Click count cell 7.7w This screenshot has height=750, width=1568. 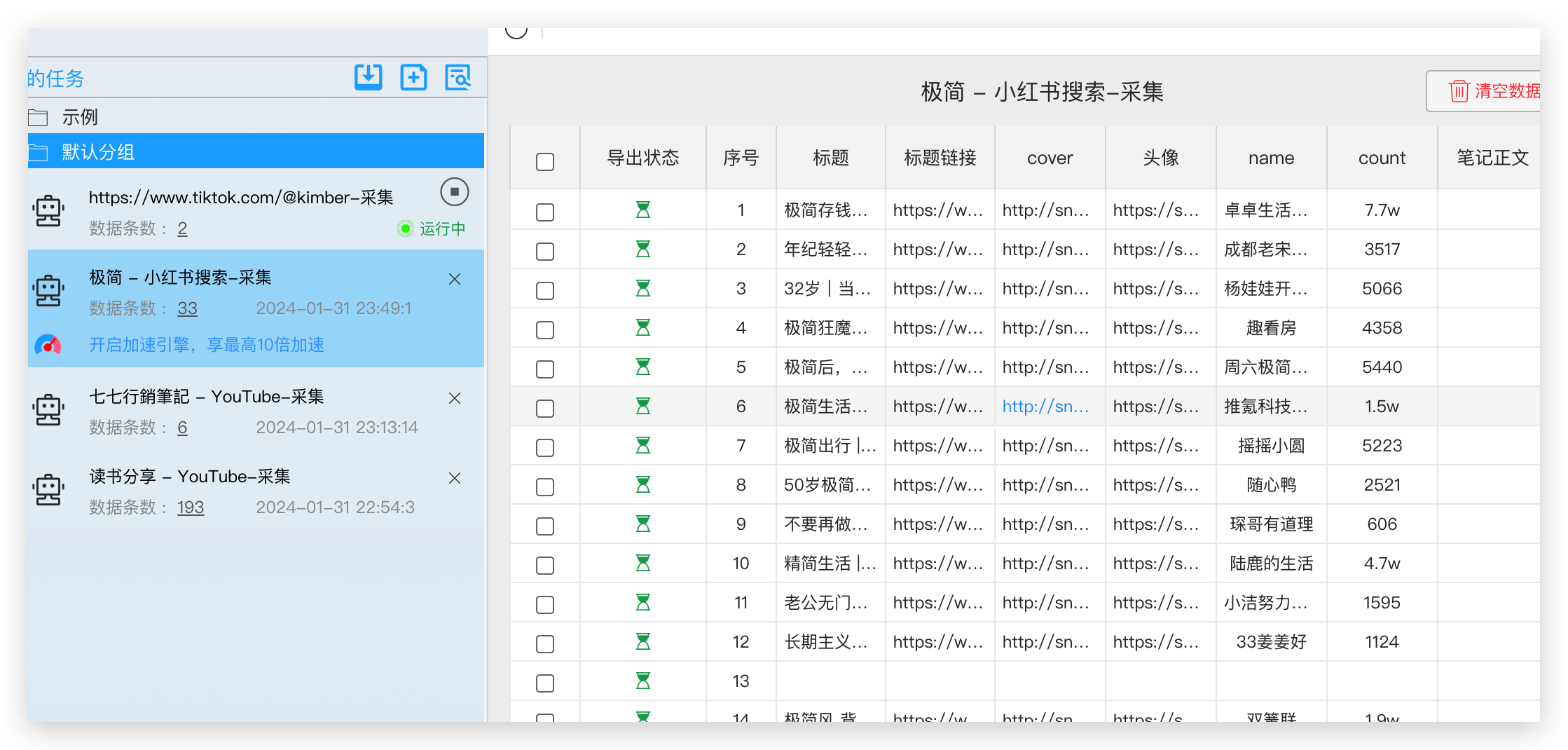point(1382,210)
